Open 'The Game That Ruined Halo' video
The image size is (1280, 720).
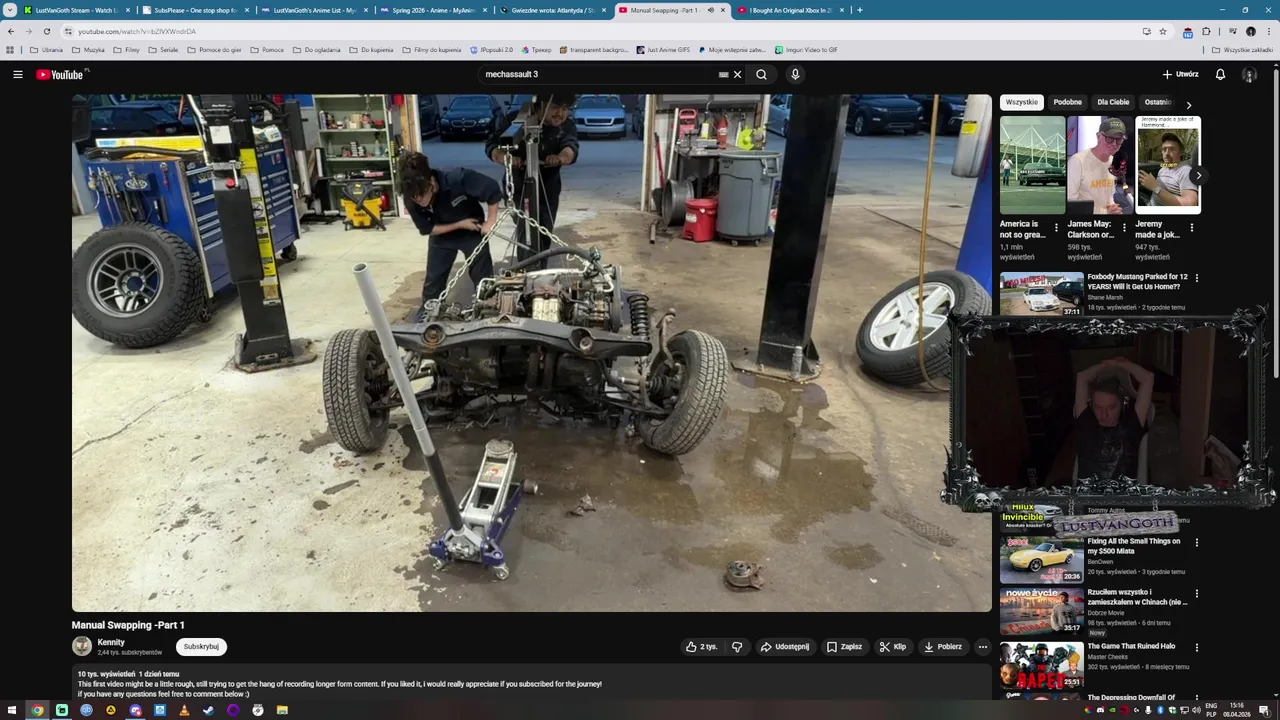(x=1131, y=646)
